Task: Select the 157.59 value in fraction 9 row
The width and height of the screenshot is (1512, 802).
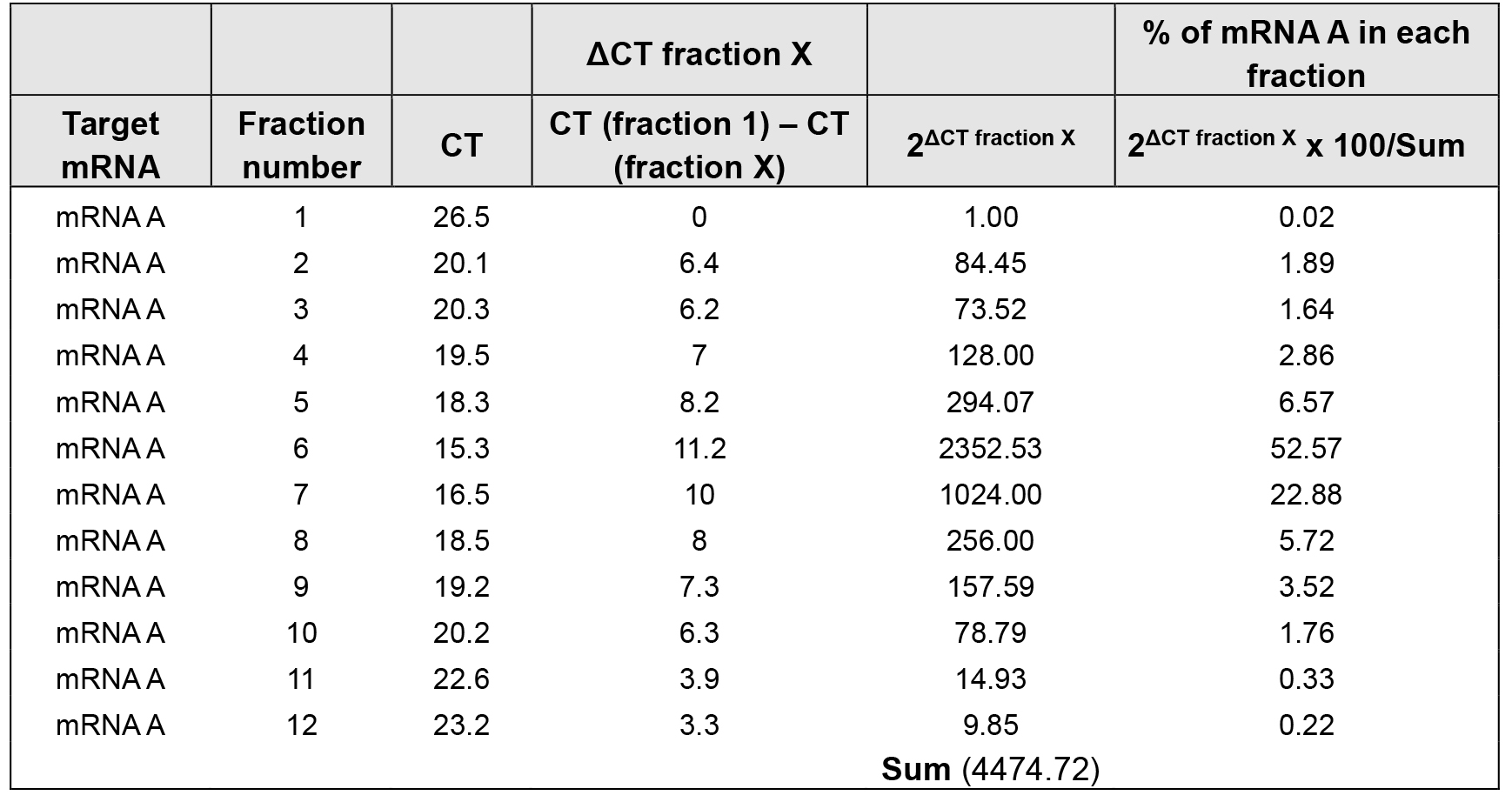Action: pos(990,586)
